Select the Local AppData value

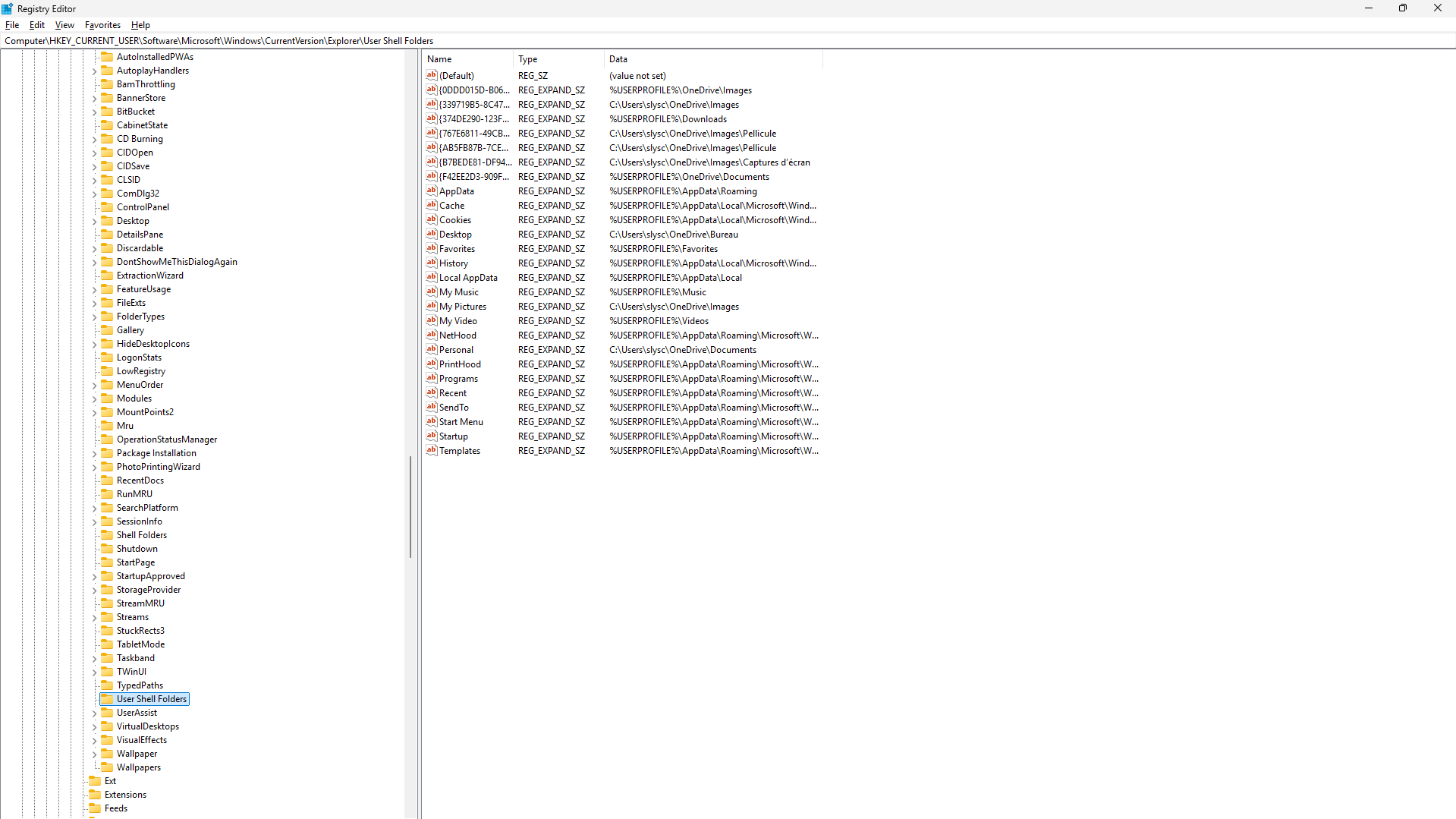click(x=468, y=278)
